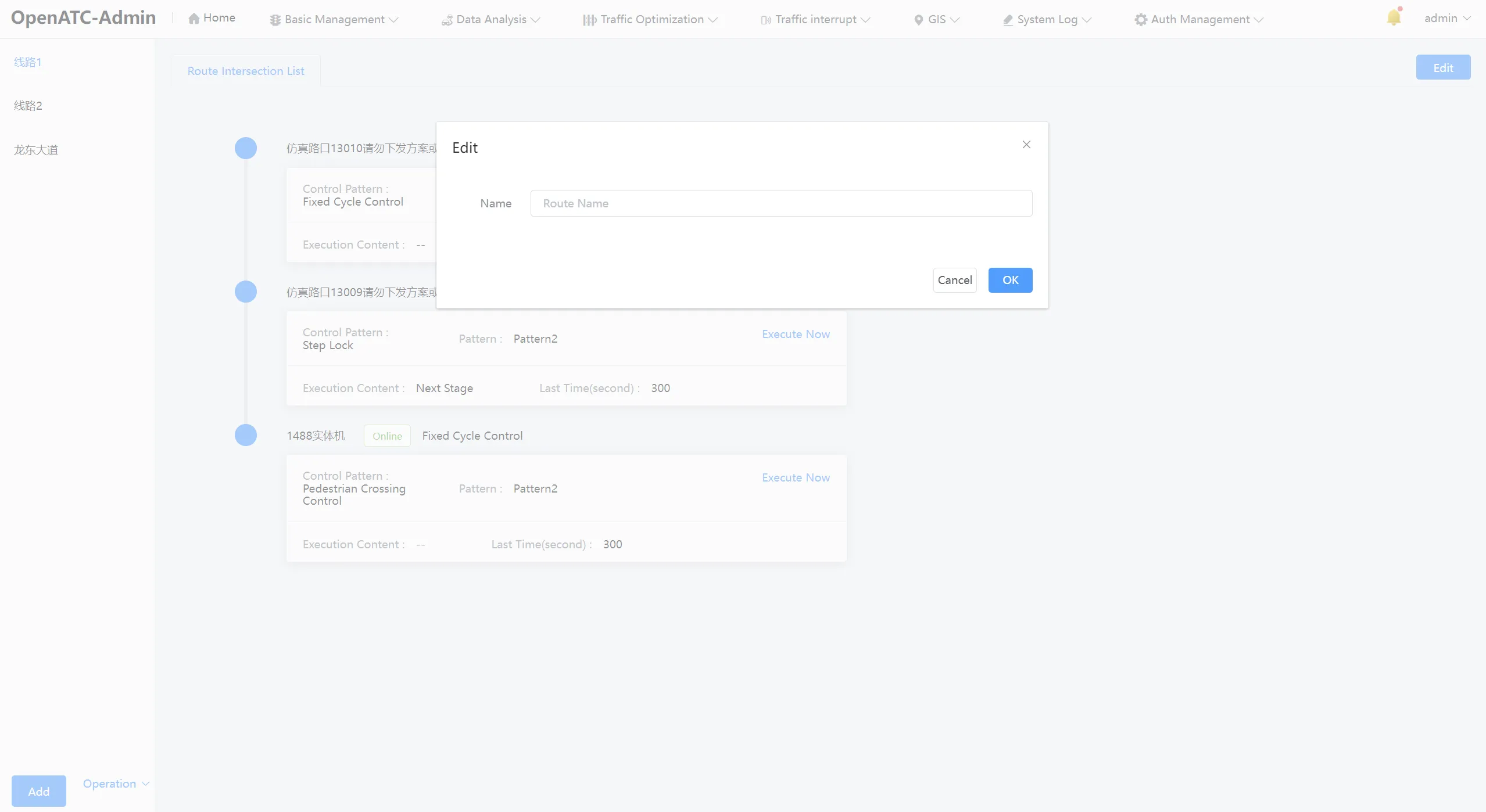
Task: Expand the System Log menu
Action: tap(1047, 20)
